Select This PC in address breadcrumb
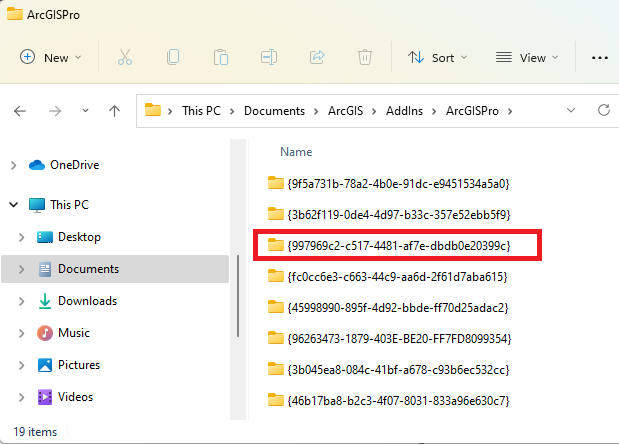 201,111
